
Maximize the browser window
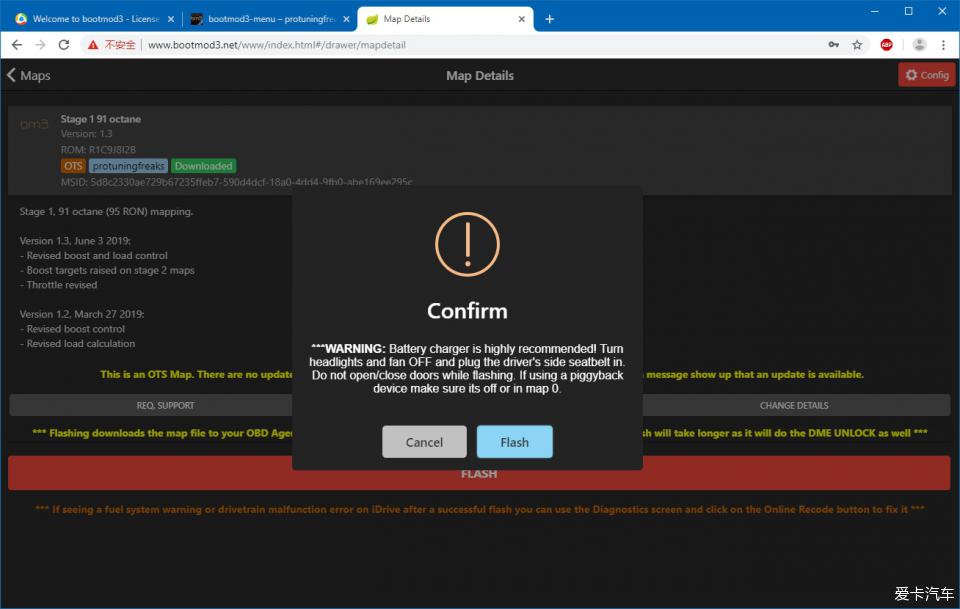click(x=909, y=11)
